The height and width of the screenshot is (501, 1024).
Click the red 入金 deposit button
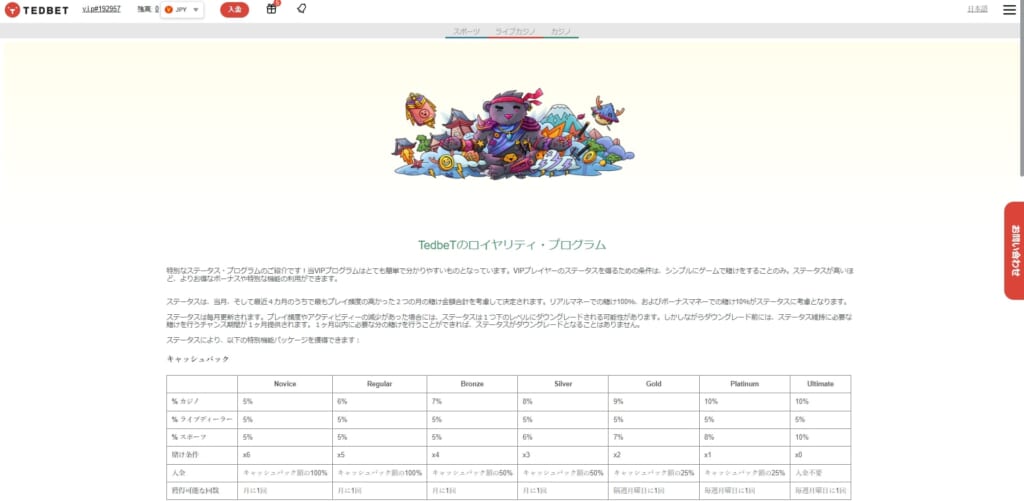(x=234, y=9)
